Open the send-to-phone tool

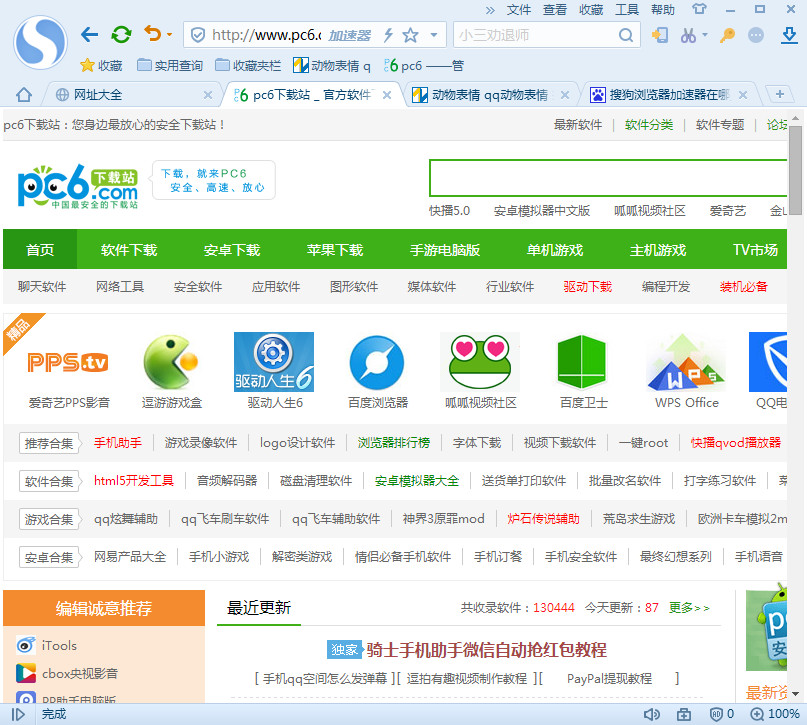coord(663,35)
